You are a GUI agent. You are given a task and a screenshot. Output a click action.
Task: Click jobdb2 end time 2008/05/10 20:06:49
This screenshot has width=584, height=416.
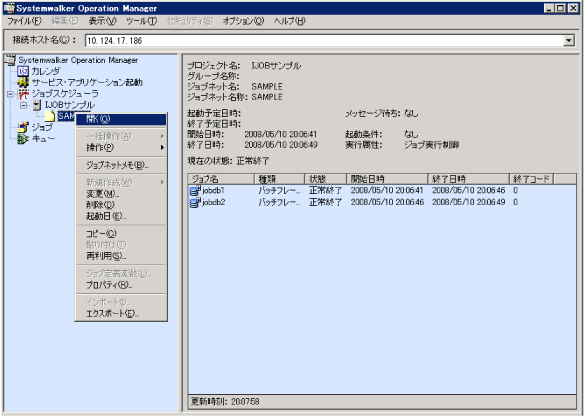[x=469, y=202]
